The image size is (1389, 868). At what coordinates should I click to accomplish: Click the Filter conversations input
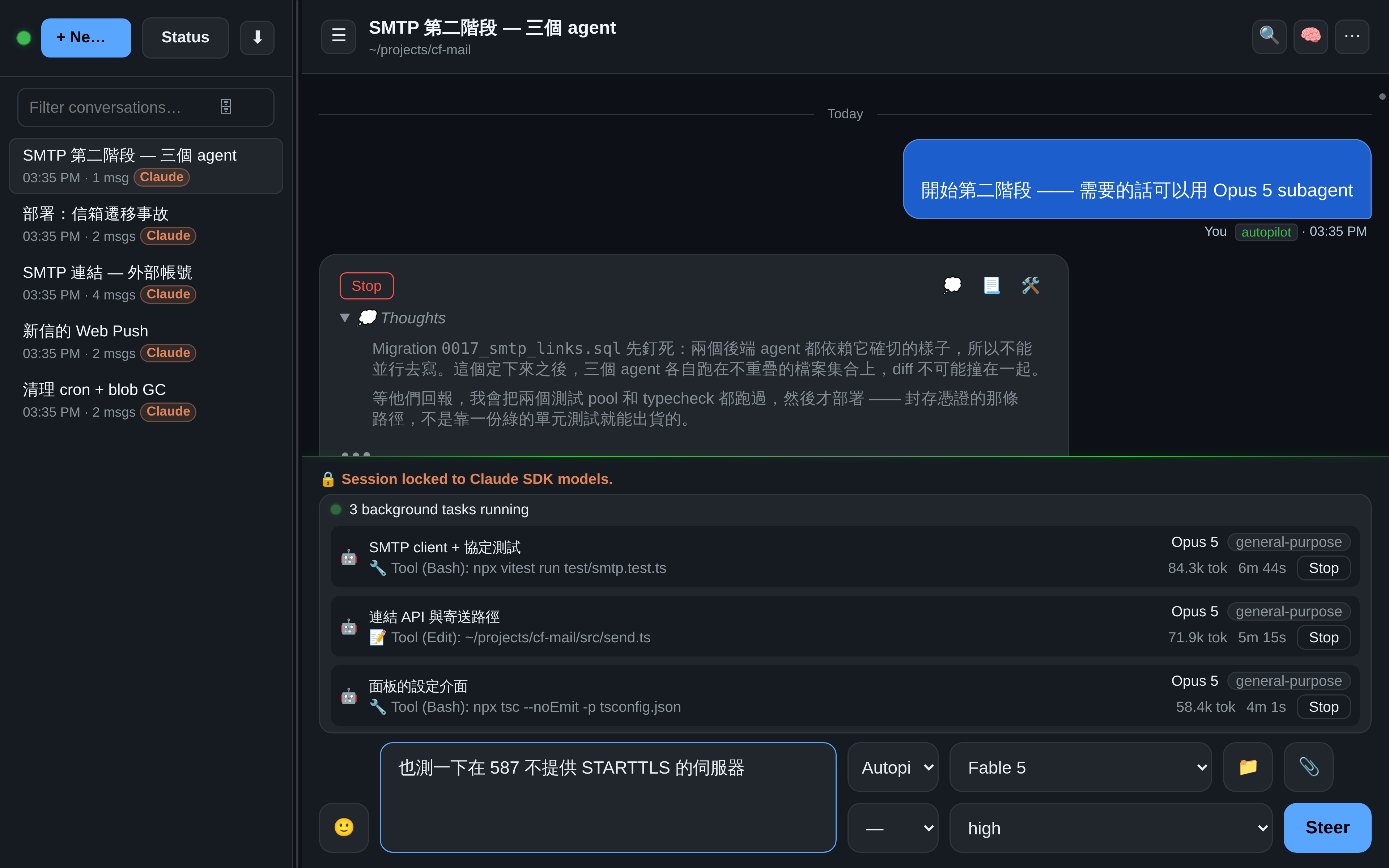tap(146, 107)
